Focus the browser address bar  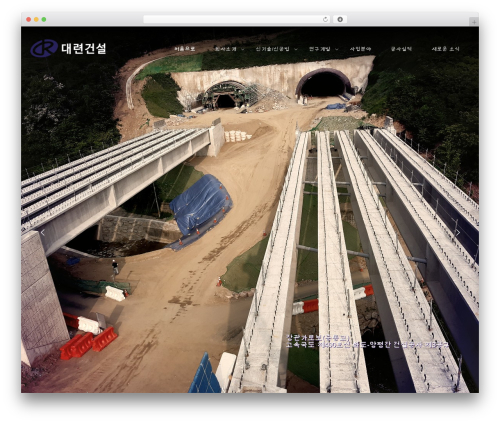232,19
